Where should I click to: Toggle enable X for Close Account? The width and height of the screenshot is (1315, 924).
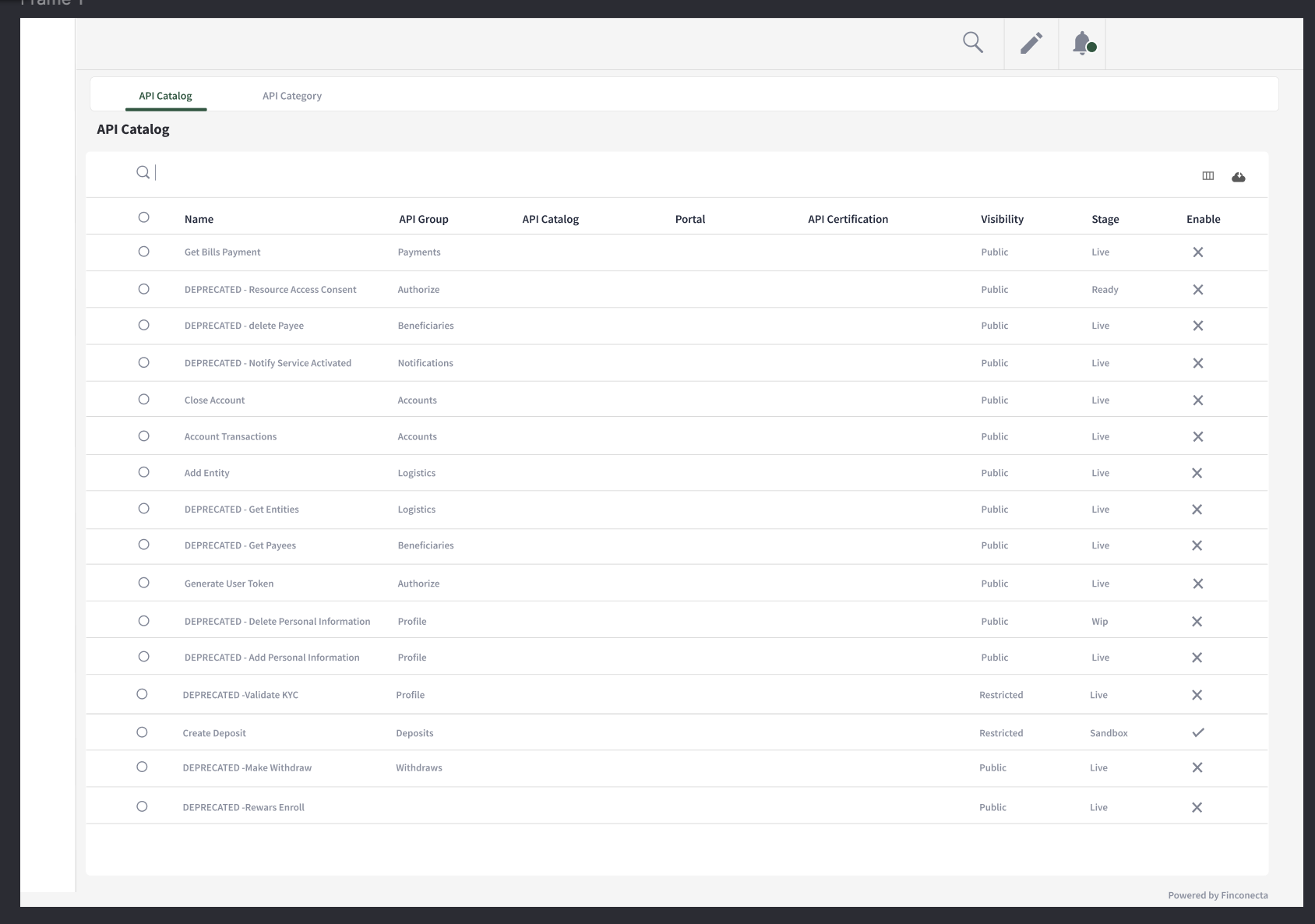click(1198, 400)
